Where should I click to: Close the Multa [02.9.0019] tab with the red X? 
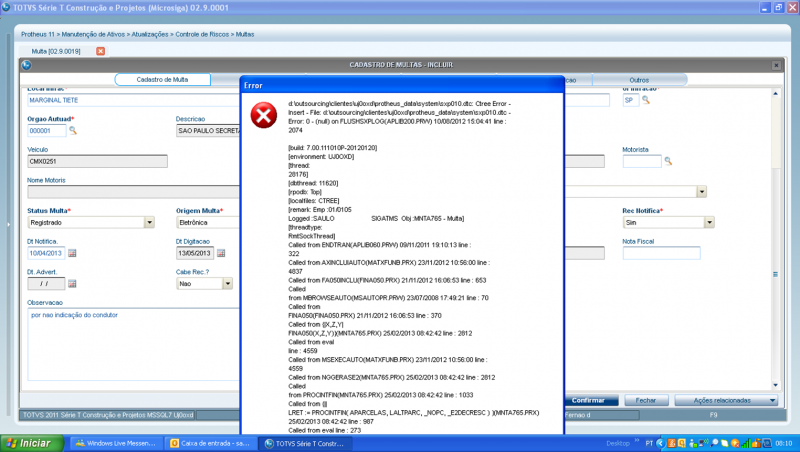coord(101,51)
